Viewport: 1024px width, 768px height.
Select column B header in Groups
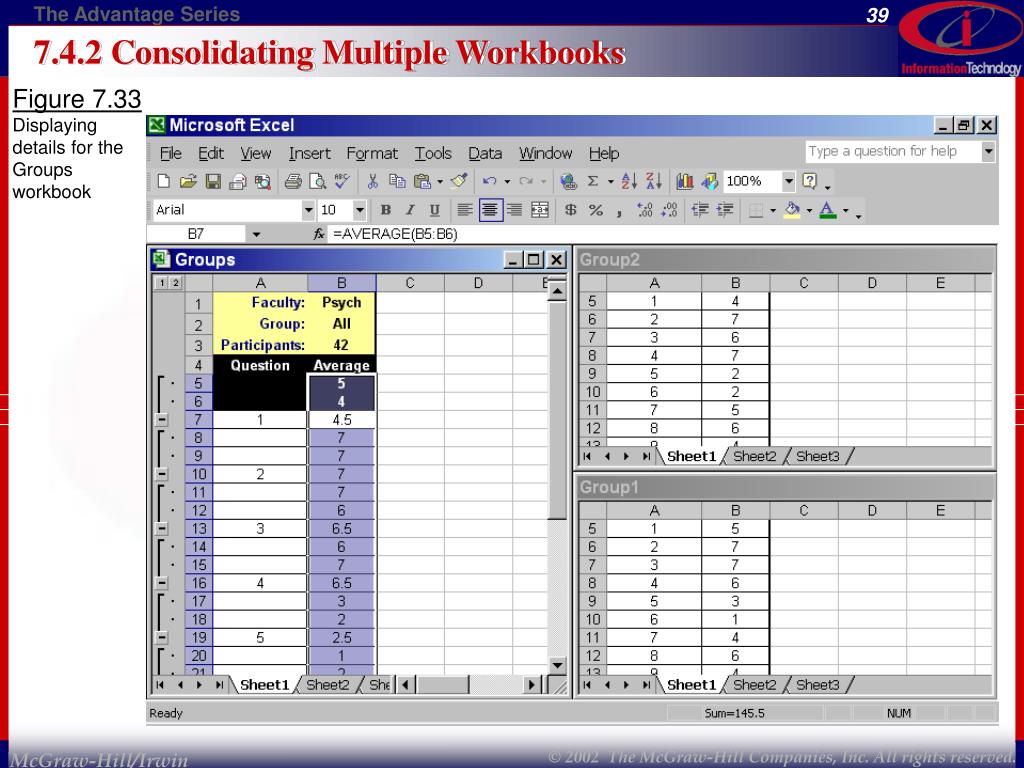342,283
